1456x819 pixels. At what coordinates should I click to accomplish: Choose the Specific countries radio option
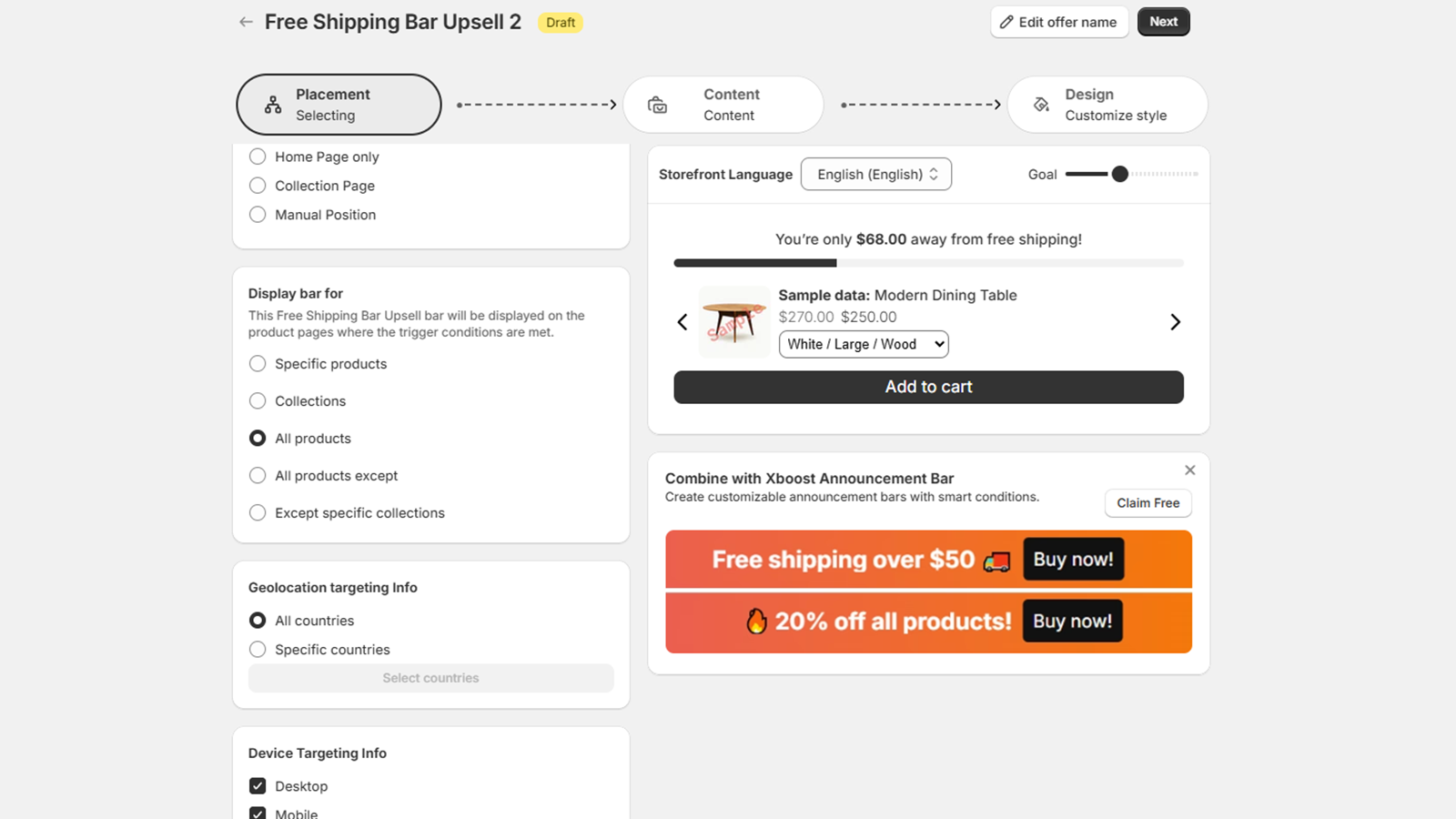[258, 650]
